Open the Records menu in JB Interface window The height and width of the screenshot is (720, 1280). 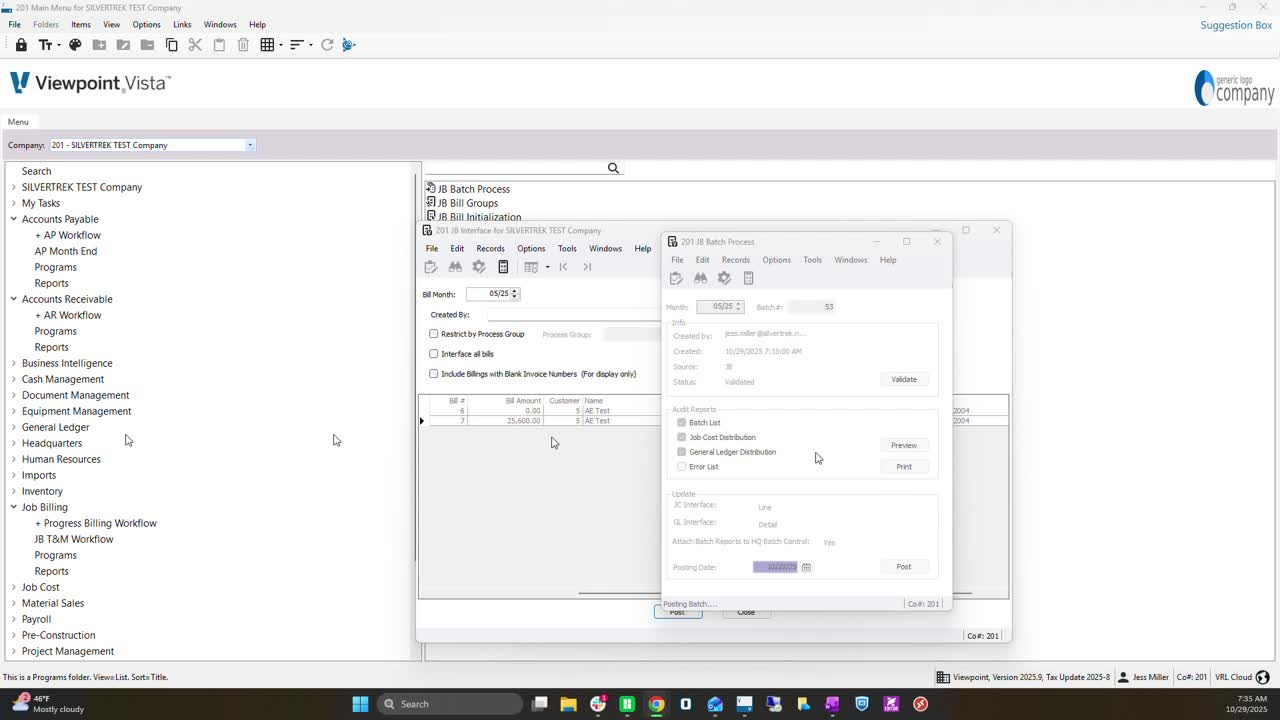point(490,248)
